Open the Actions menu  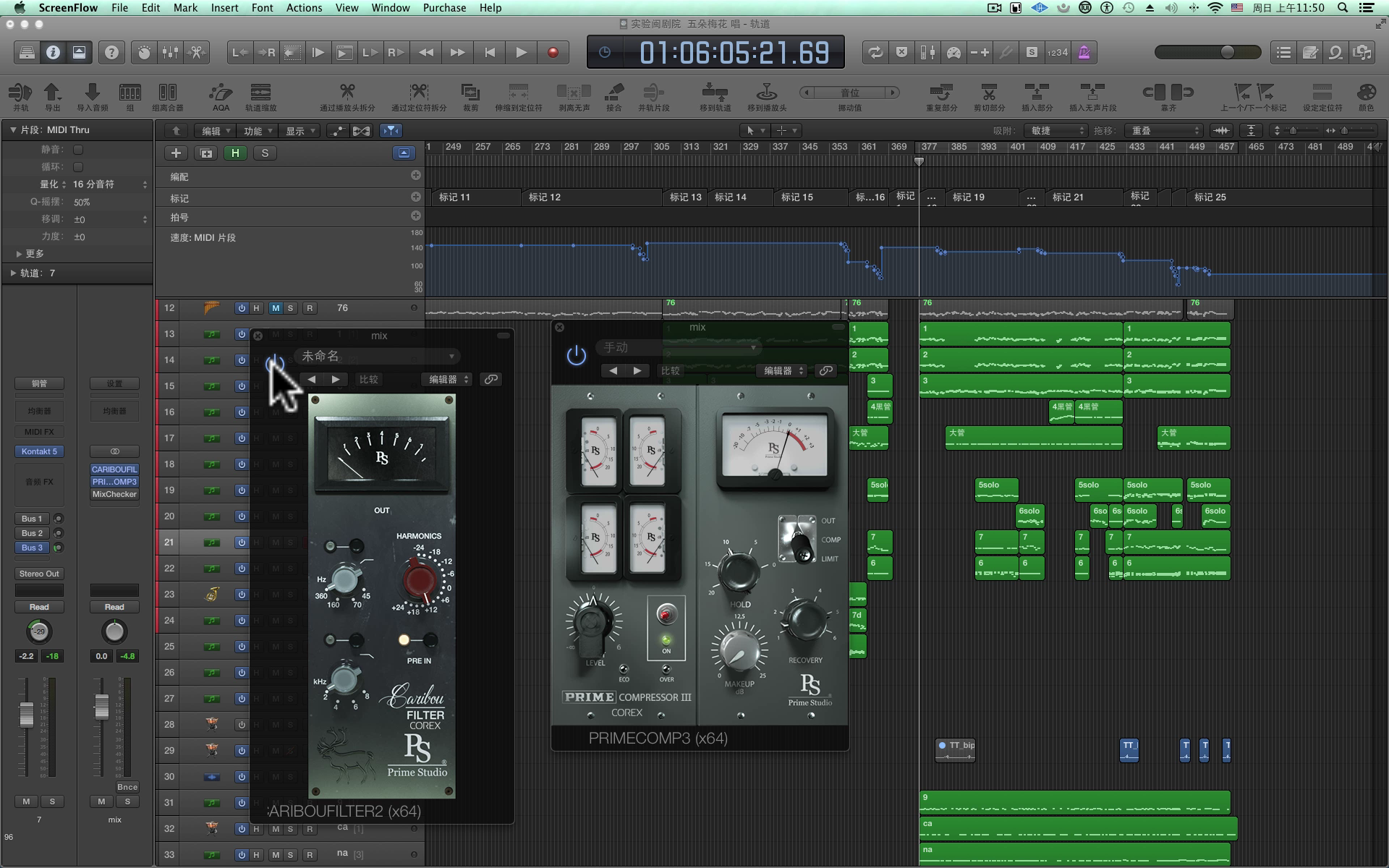304,8
